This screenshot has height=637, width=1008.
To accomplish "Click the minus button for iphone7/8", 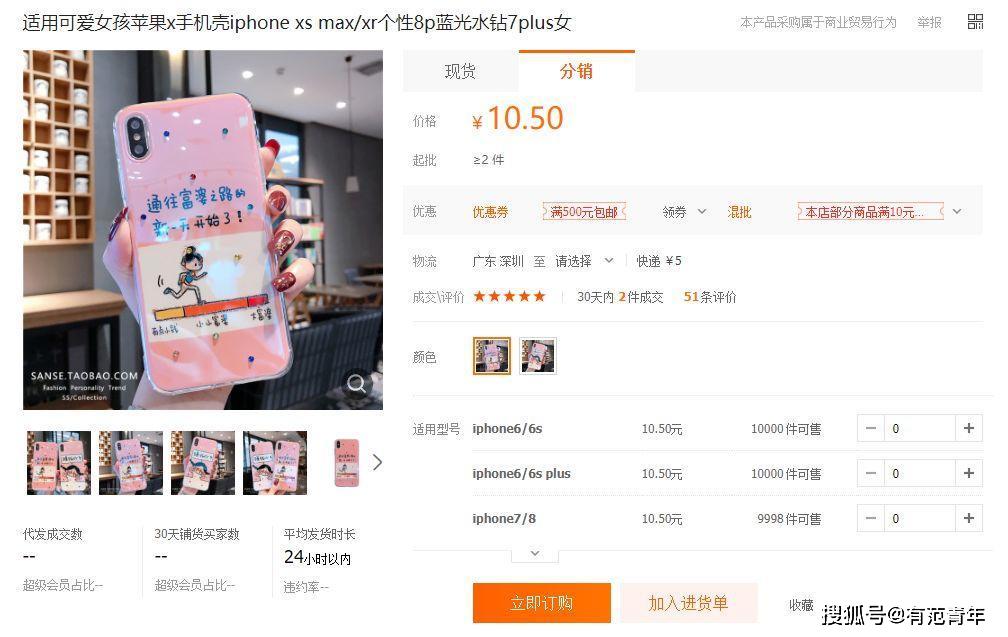I will [871, 518].
